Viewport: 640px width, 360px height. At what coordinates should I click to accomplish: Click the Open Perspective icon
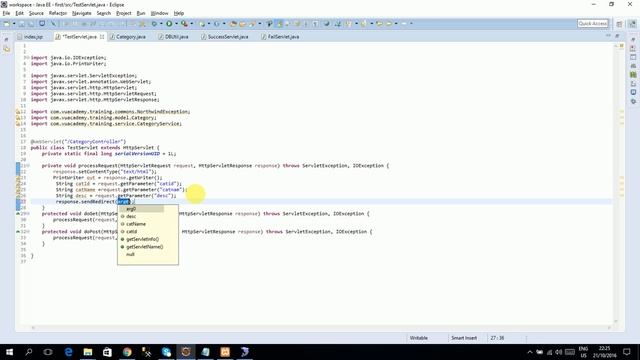pos(620,24)
